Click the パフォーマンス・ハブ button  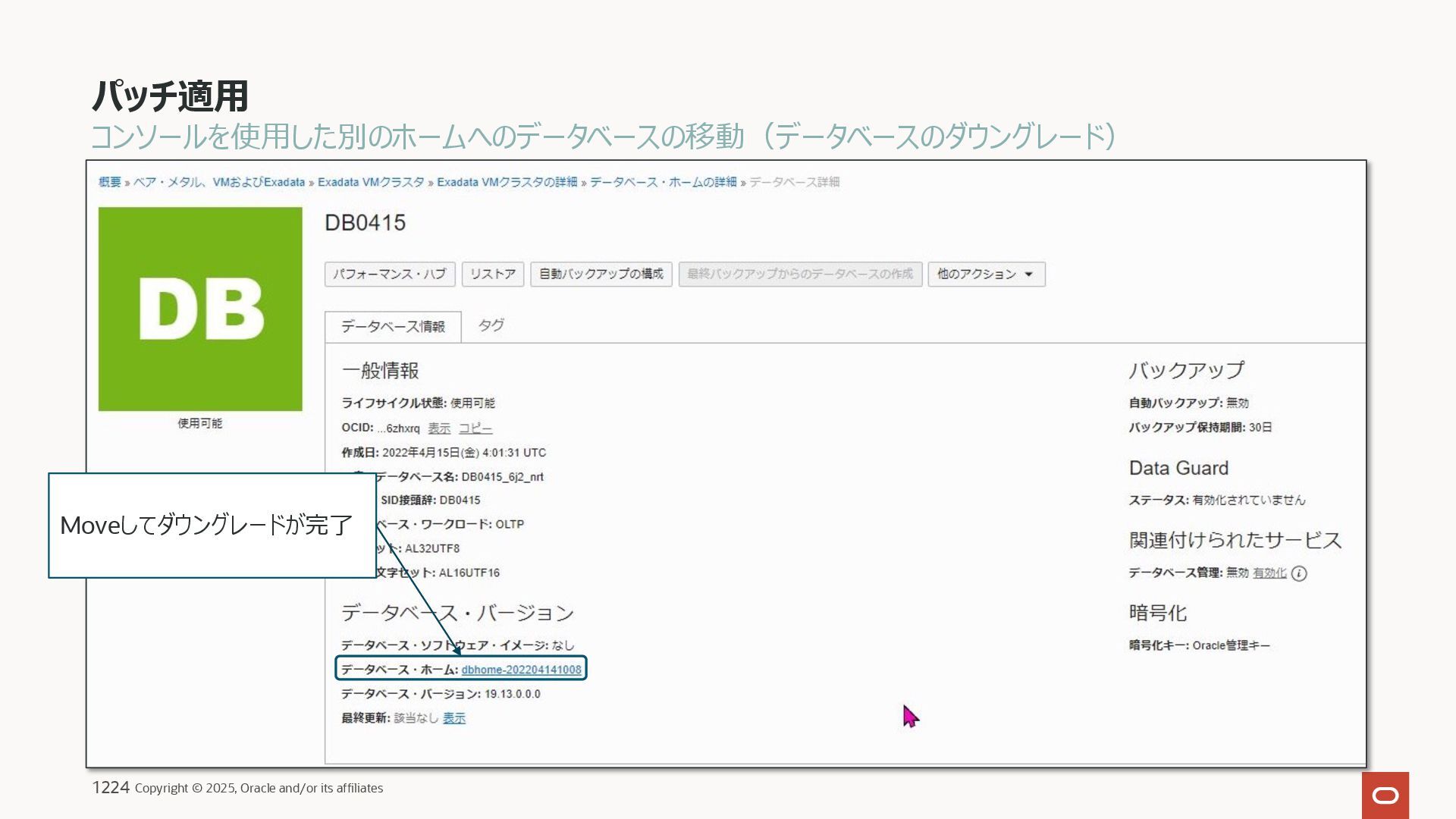(x=390, y=274)
